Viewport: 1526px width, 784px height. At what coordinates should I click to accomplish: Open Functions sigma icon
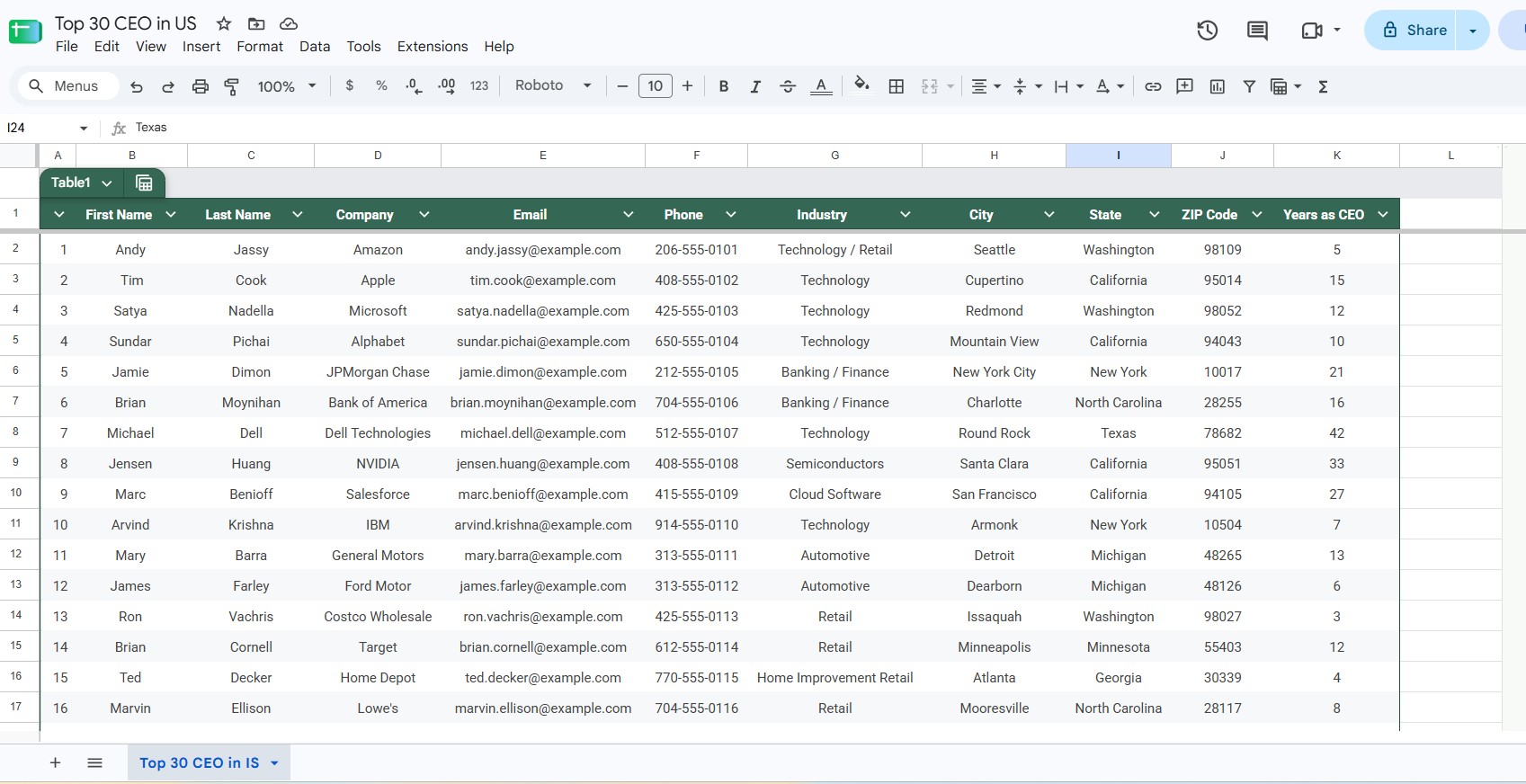point(1323,86)
